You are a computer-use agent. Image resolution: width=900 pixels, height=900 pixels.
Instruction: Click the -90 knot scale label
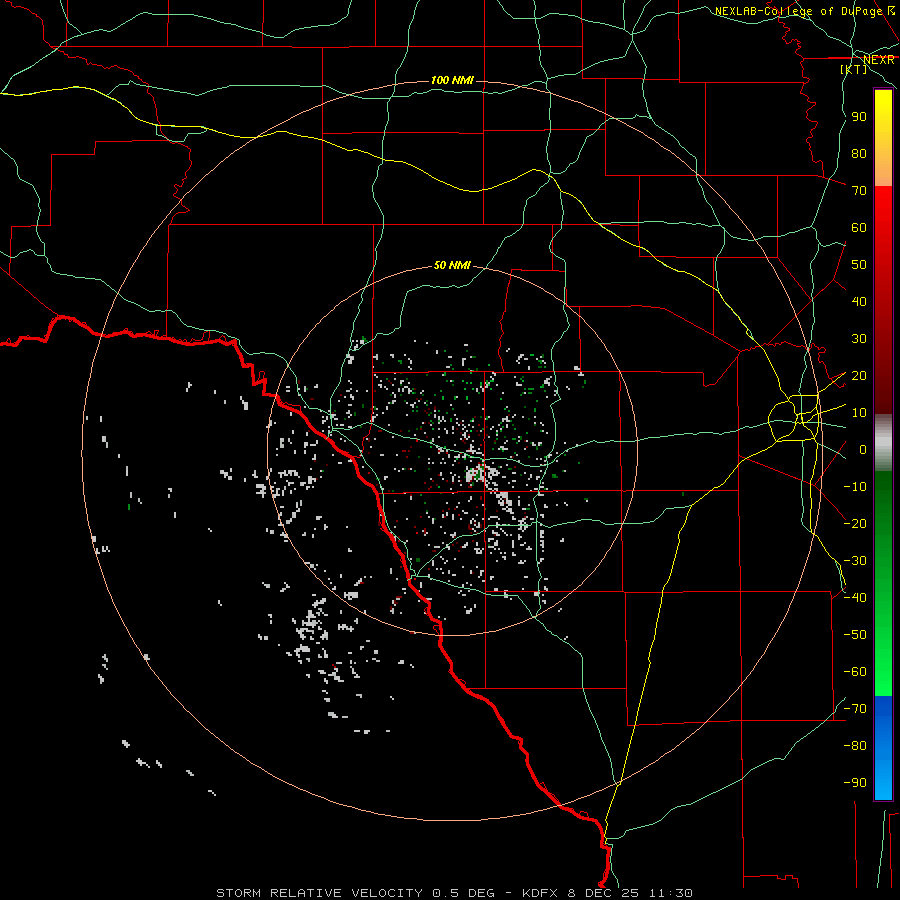click(855, 783)
